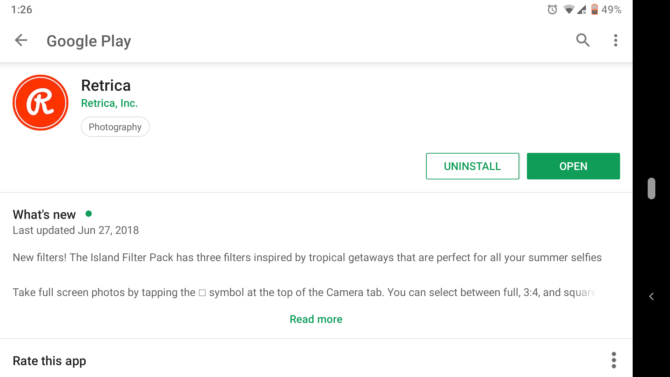Tap the Google Play title

pyautogui.click(x=88, y=41)
